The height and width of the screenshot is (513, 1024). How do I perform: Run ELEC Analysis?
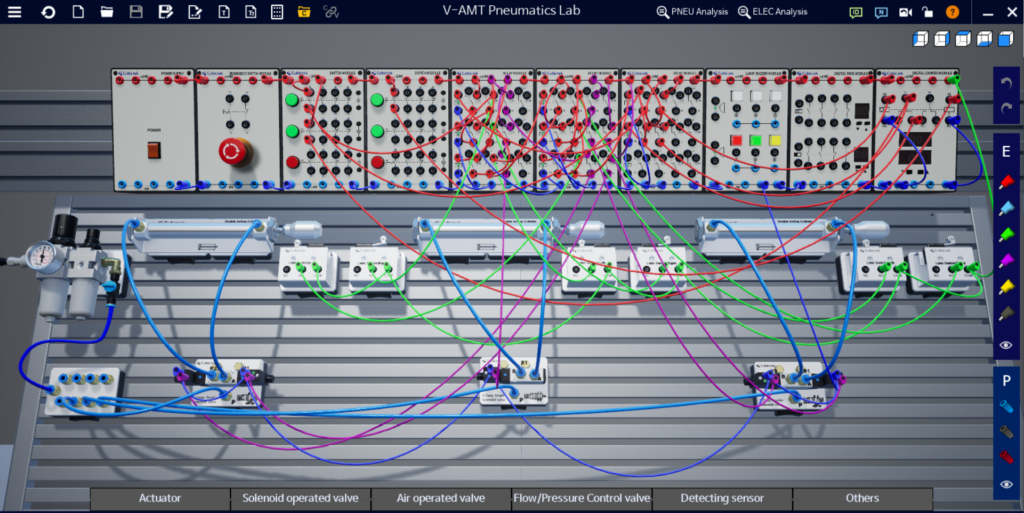click(x=772, y=12)
